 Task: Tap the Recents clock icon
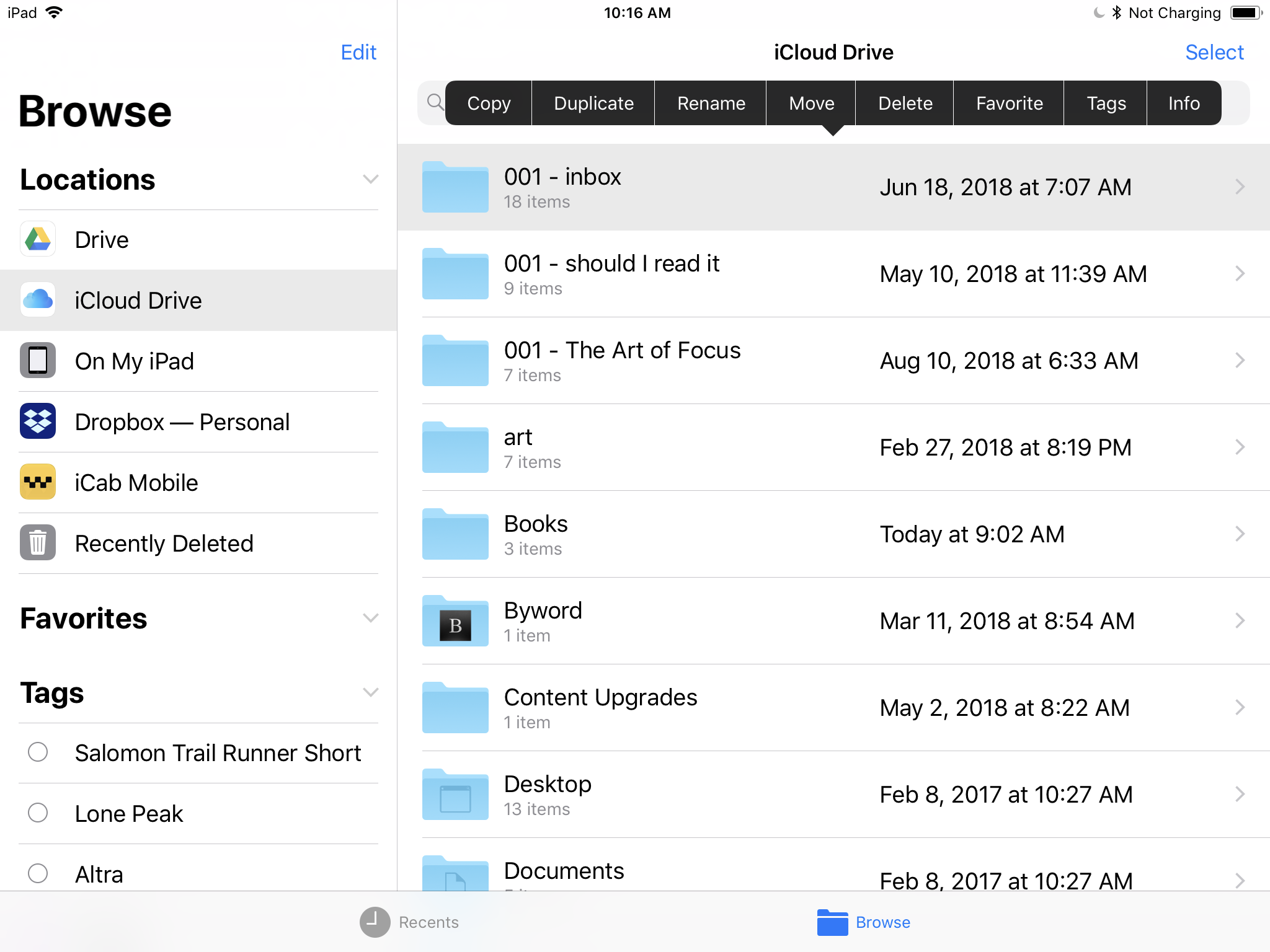click(375, 922)
